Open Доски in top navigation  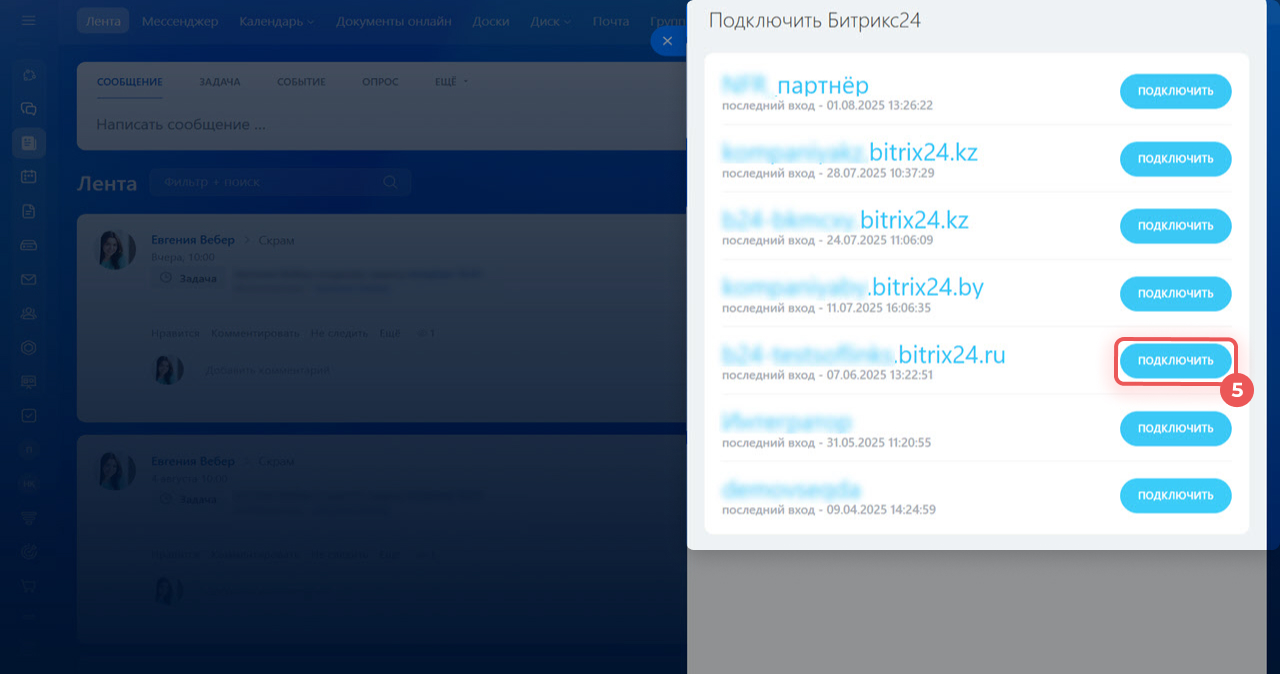pyautogui.click(x=491, y=21)
